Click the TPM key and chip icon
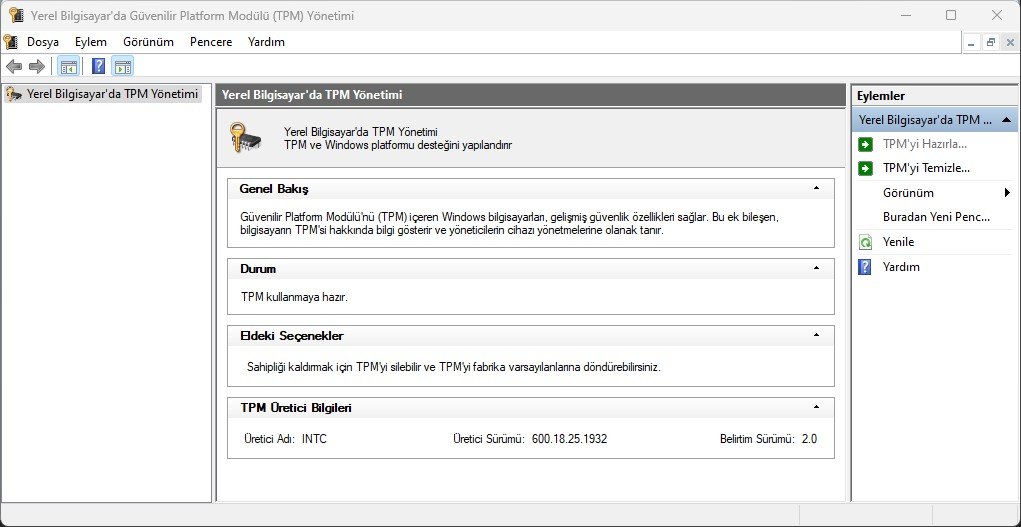This screenshot has width=1021, height=527. click(x=246, y=137)
